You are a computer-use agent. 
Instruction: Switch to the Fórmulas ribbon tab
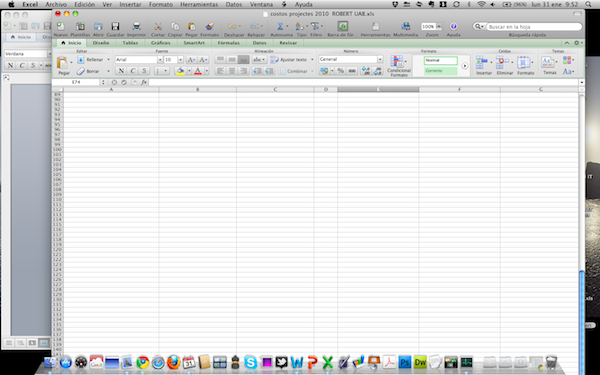pos(228,43)
